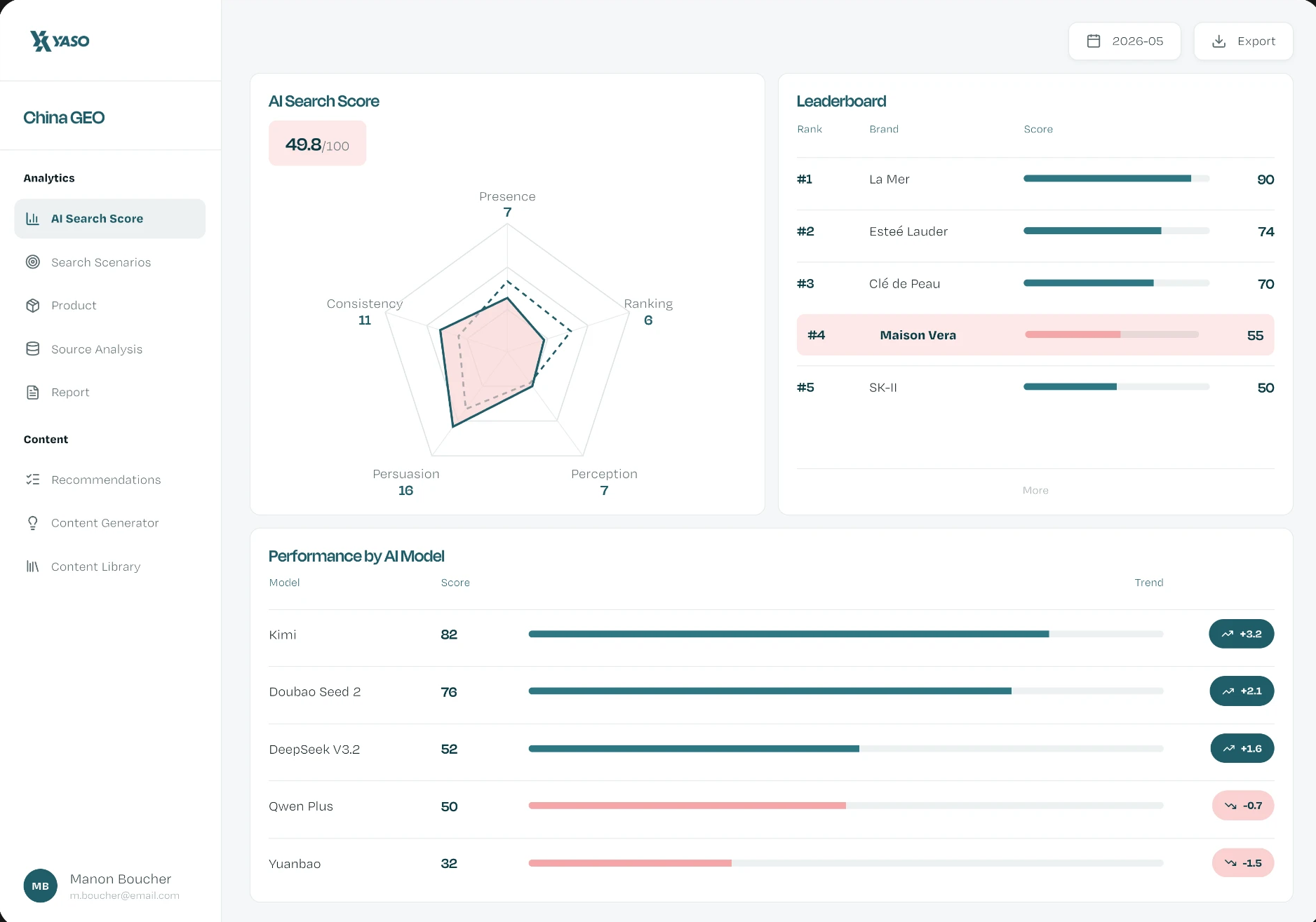The width and height of the screenshot is (1316, 922).
Task: Click the More link in Leaderboard
Action: pyautogui.click(x=1035, y=491)
